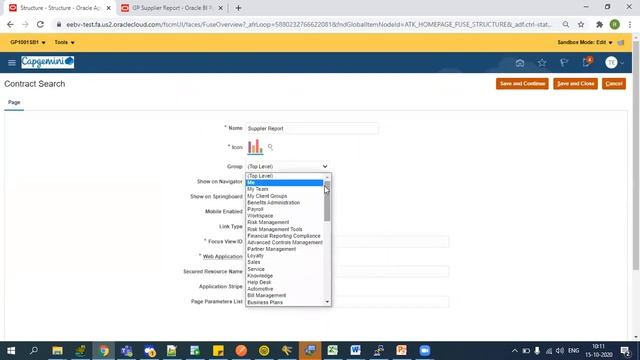This screenshot has height=360, width=640.
Task: Click the dropdown list scrollbar thumb
Action: tap(327, 201)
